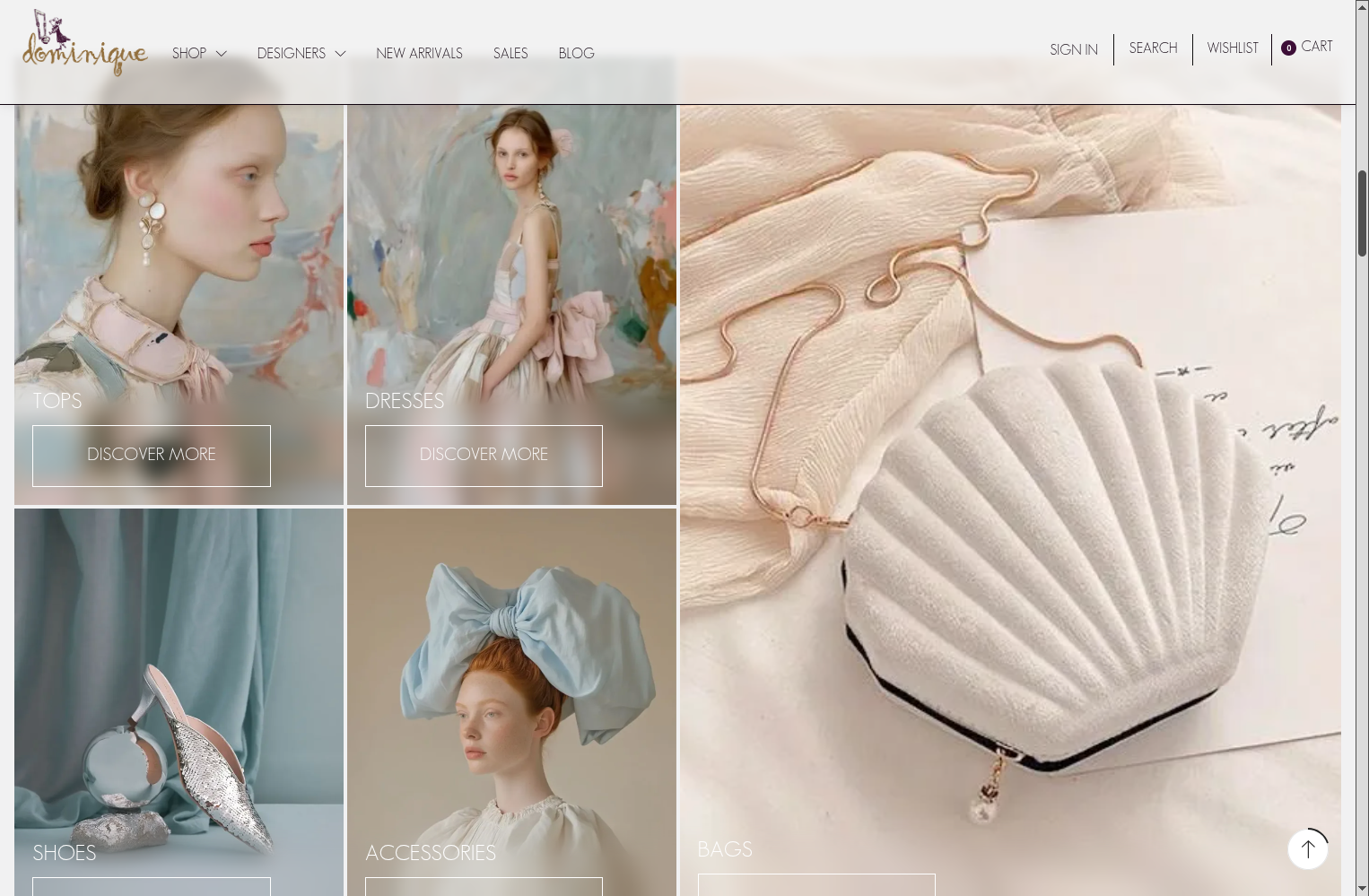Open the CART link

pos(1316,46)
